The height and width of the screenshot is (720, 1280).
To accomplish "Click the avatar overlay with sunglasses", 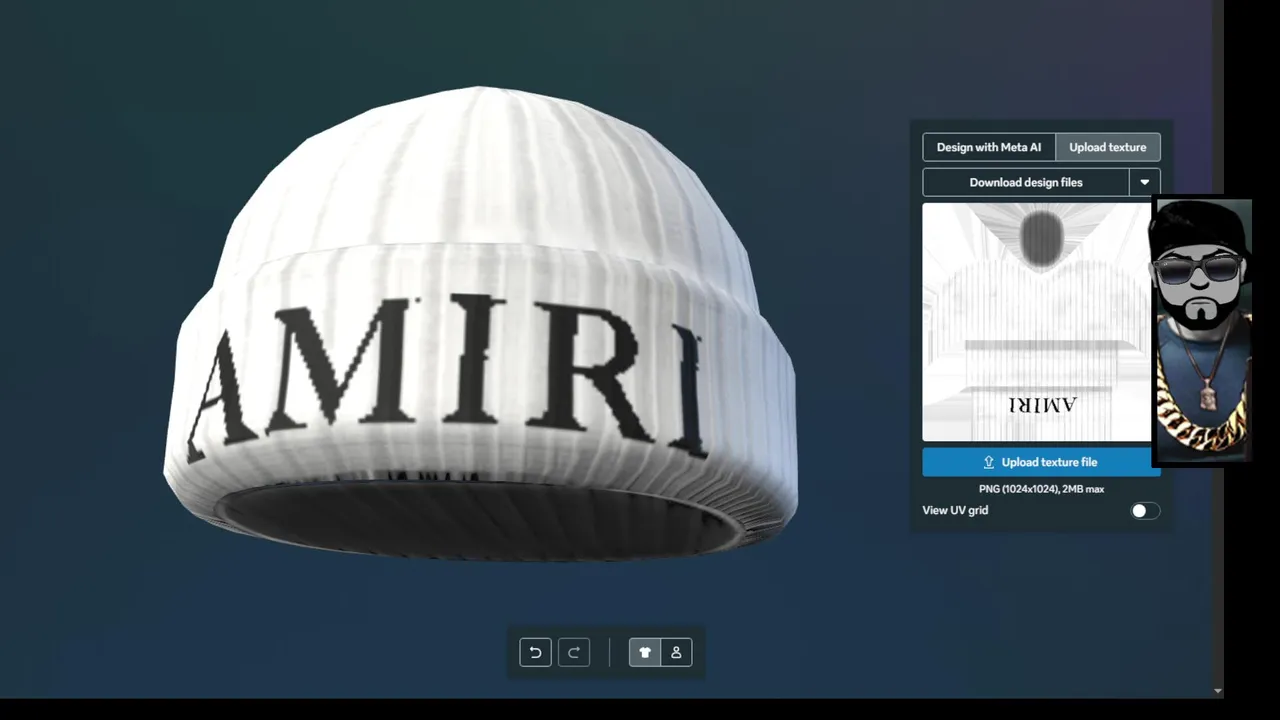I will coord(1202,331).
